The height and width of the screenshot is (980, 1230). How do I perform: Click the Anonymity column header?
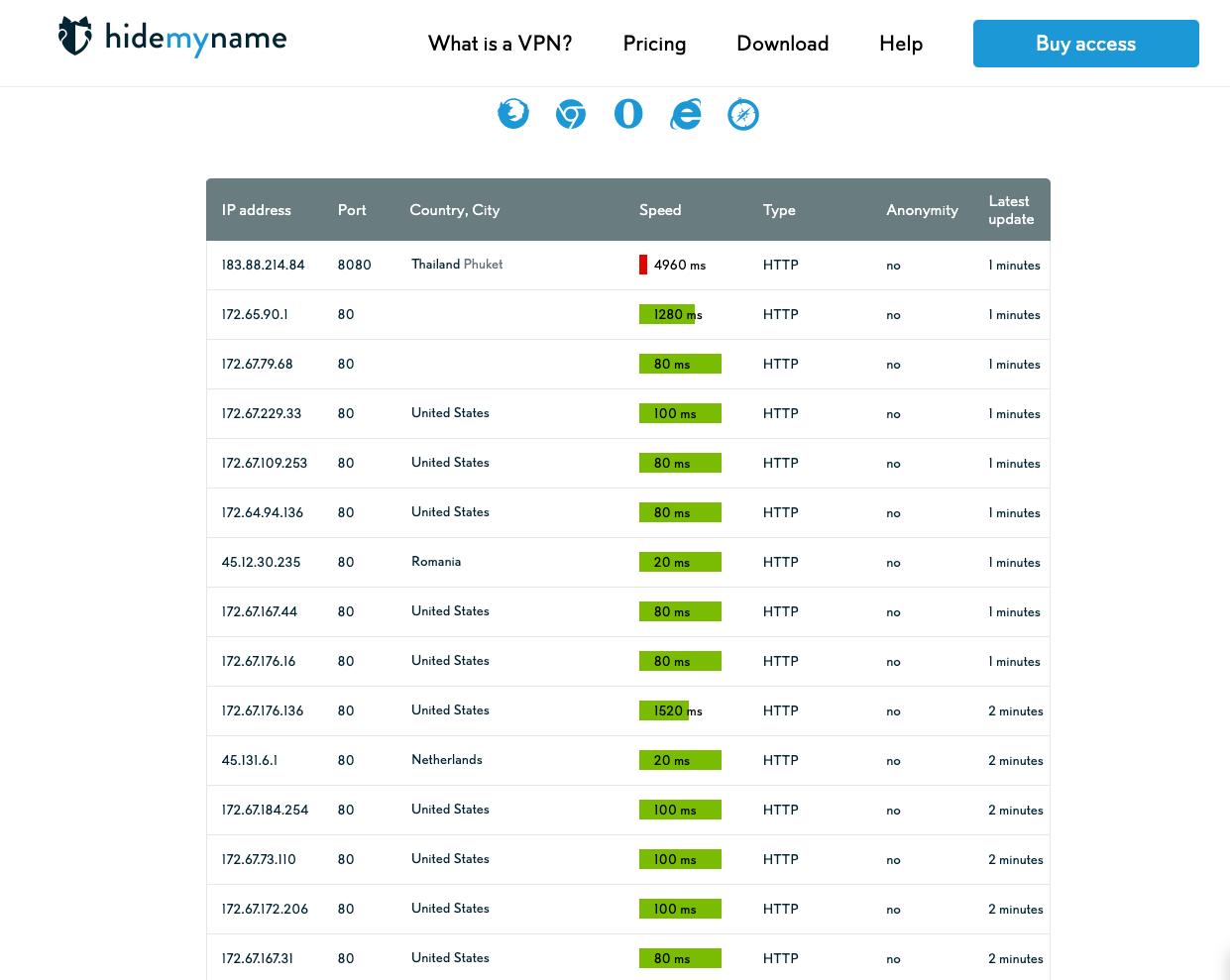point(922,210)
